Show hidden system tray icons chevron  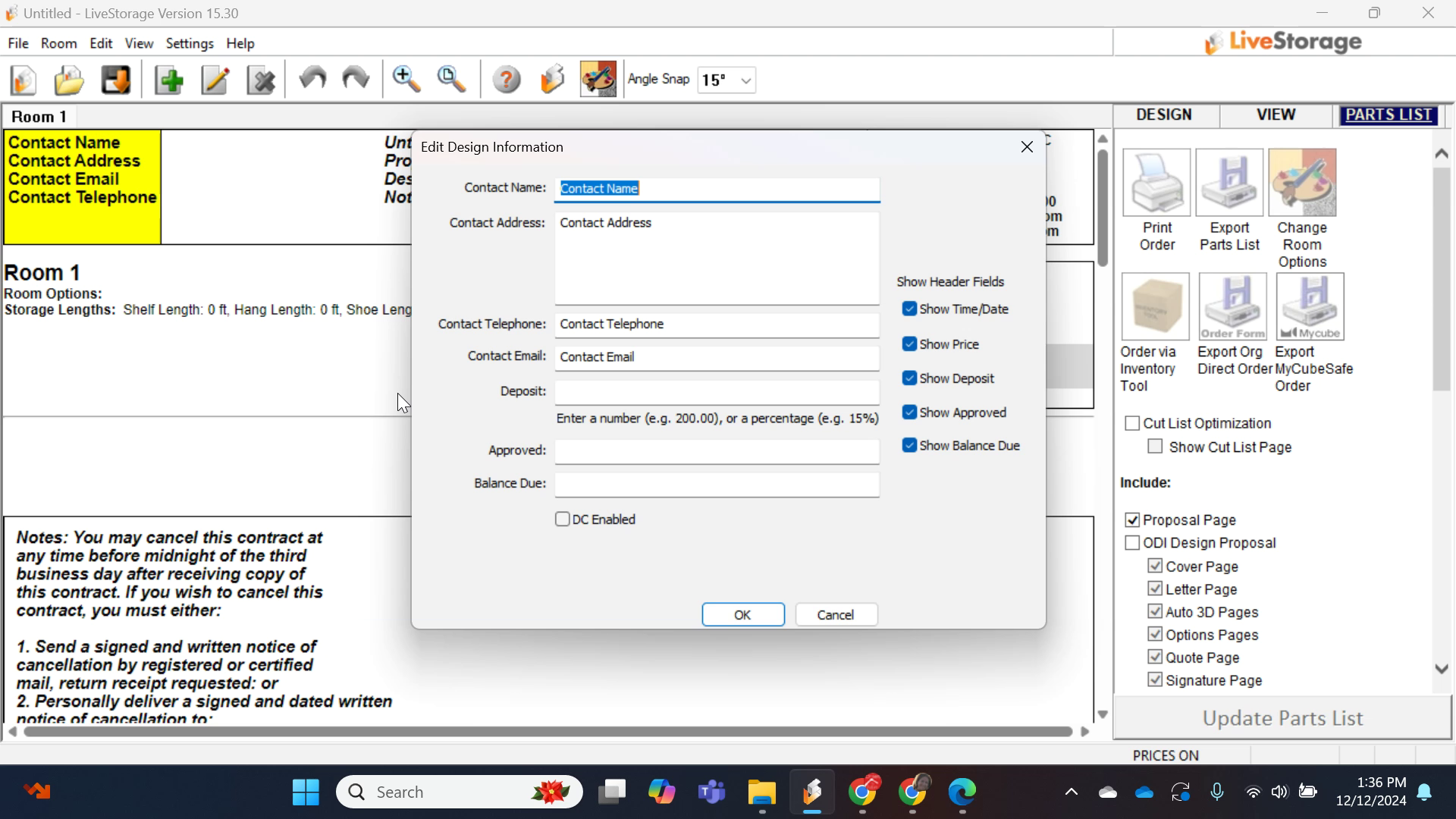[1071, 792]
